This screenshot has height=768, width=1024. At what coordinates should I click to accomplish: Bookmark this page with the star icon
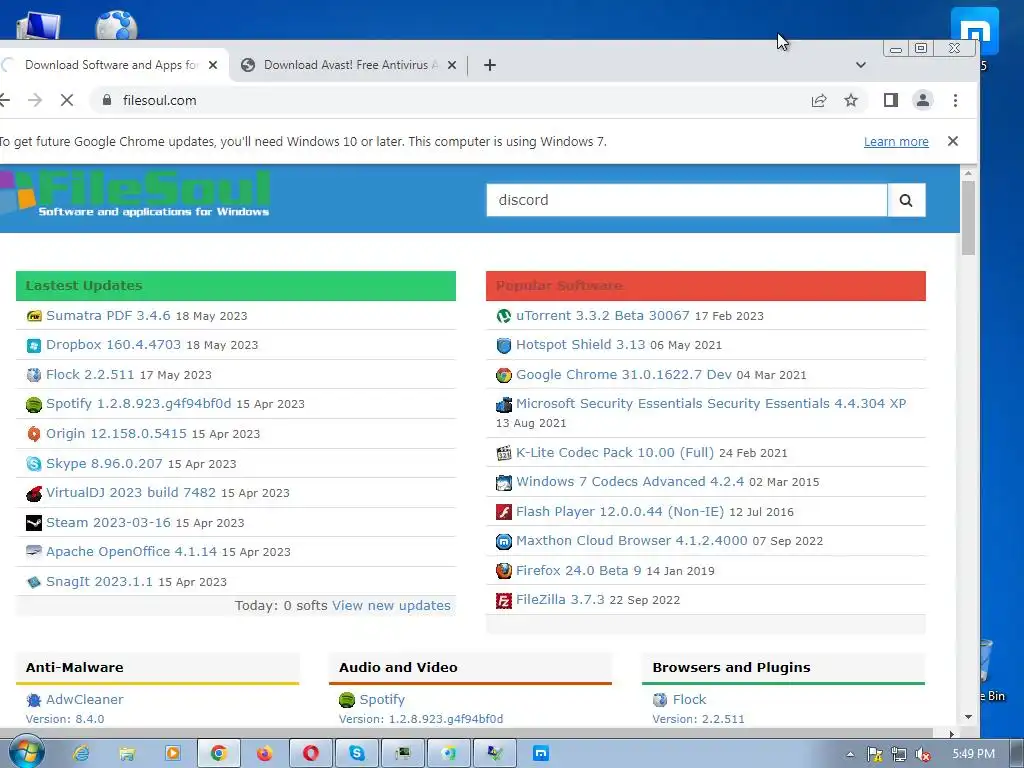pos(850,100)
